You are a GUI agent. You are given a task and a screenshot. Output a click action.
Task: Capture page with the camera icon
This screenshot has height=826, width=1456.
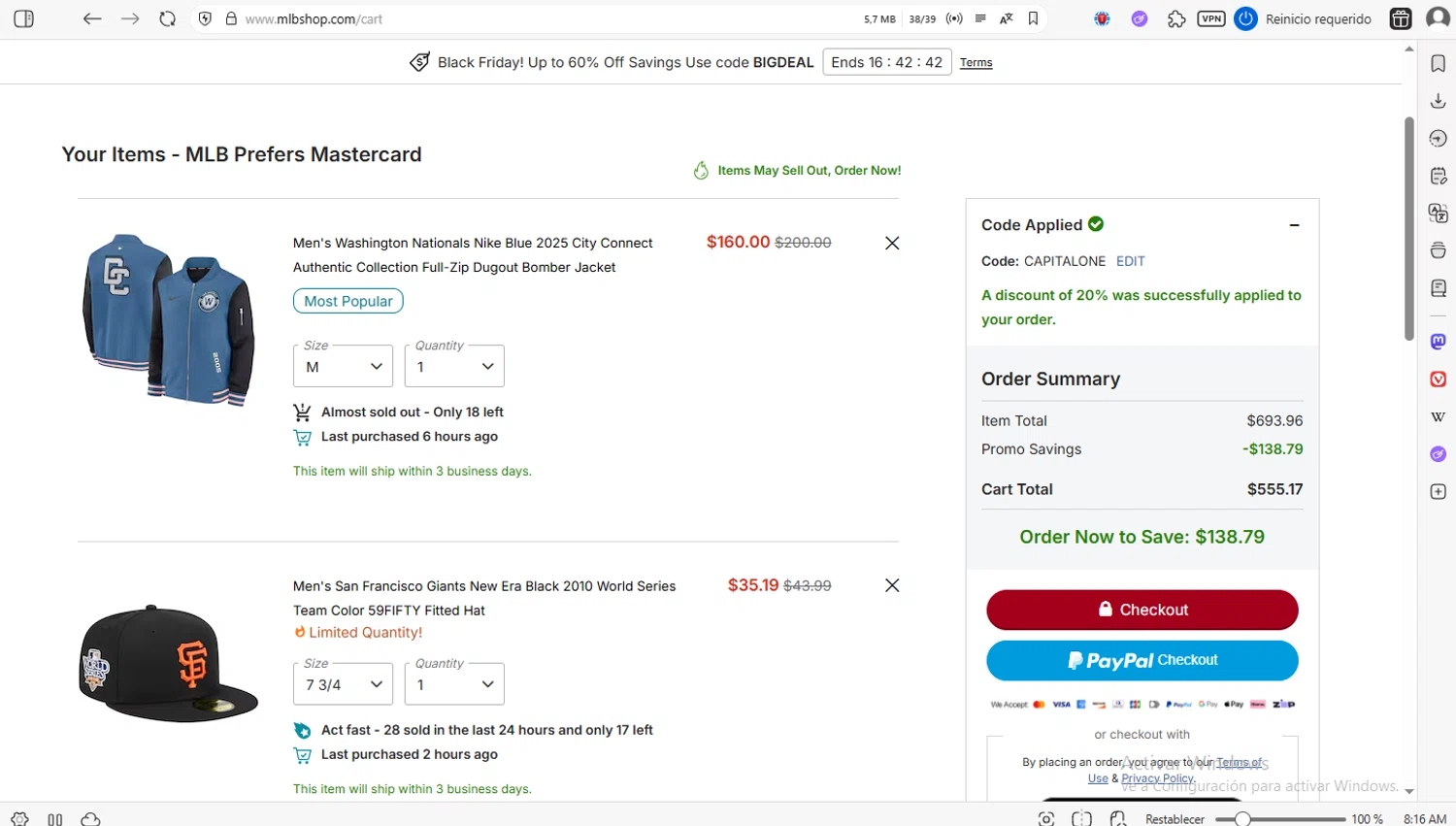[x=1045, y=819]
